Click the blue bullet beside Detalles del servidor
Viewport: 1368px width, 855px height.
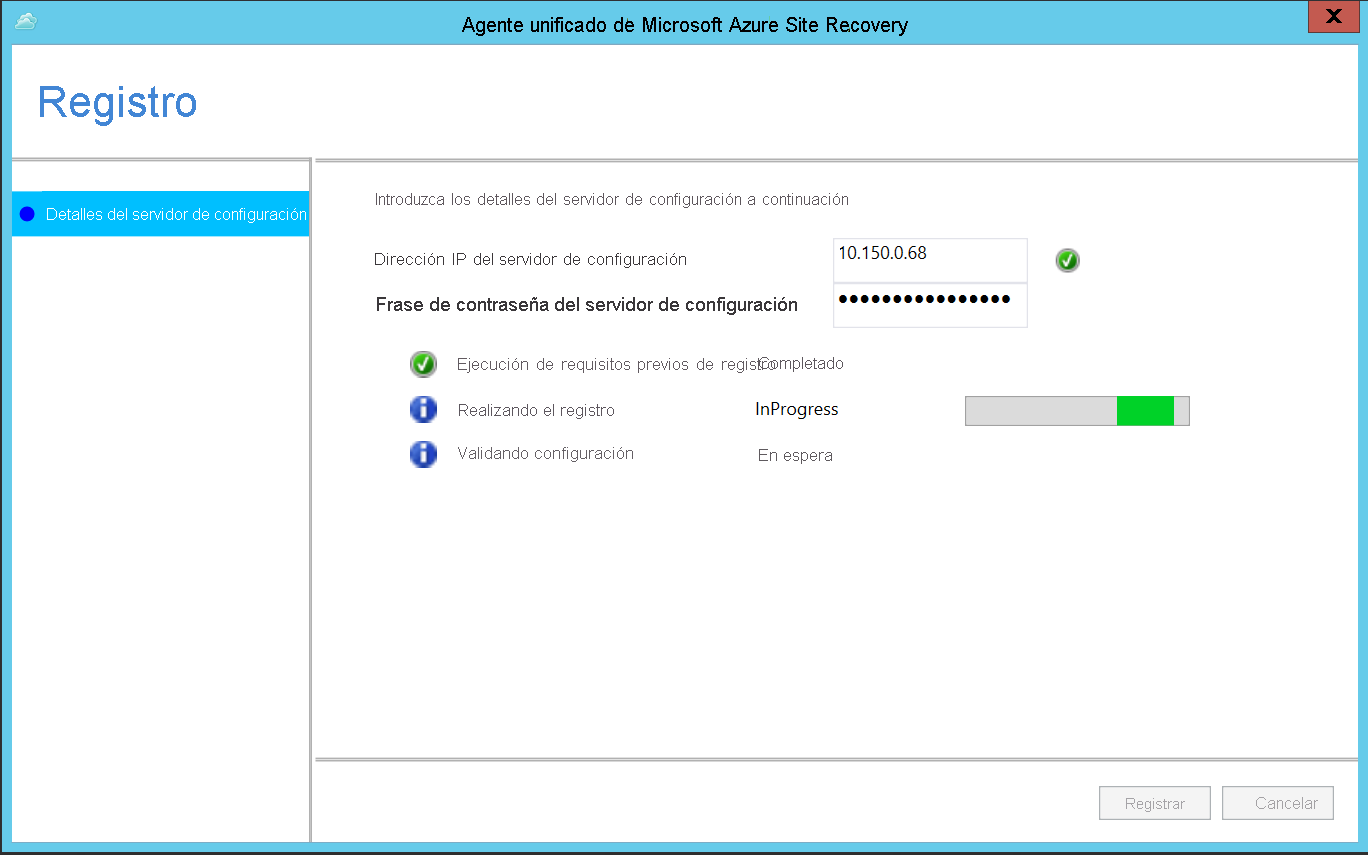pos(27,214)
